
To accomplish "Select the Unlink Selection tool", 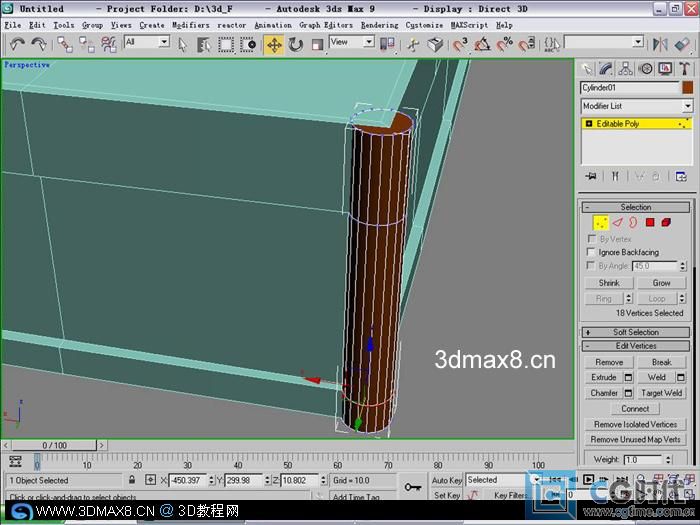I will pos(87,45).
